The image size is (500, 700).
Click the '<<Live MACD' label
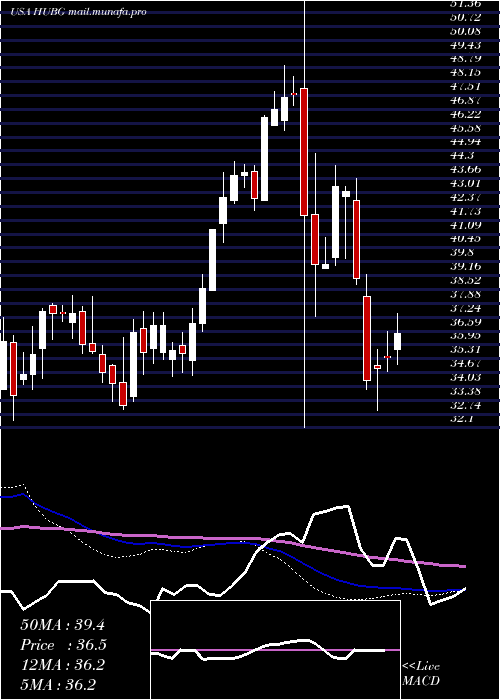[x=421, y=674]
